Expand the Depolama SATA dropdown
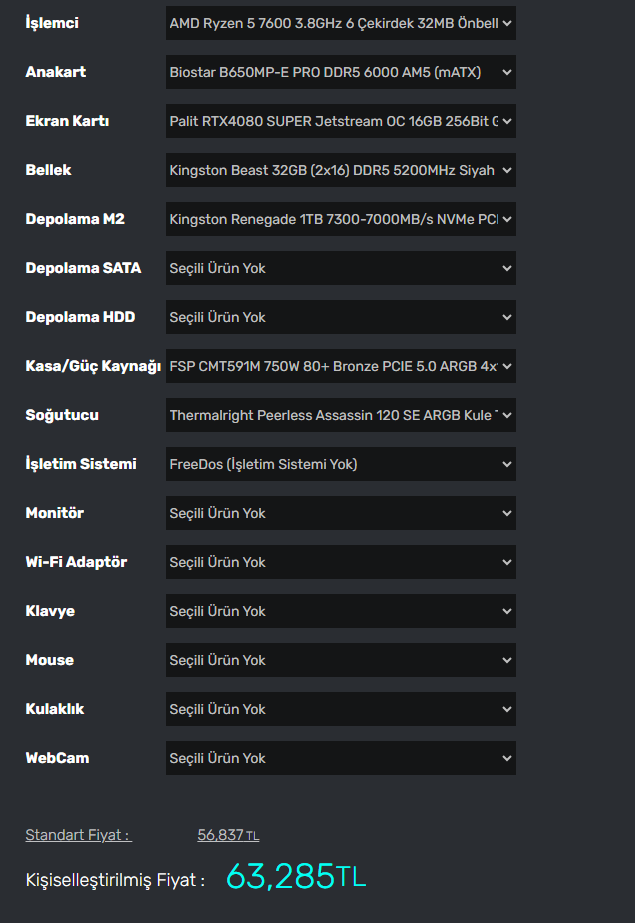 click(x=340, y=268)
